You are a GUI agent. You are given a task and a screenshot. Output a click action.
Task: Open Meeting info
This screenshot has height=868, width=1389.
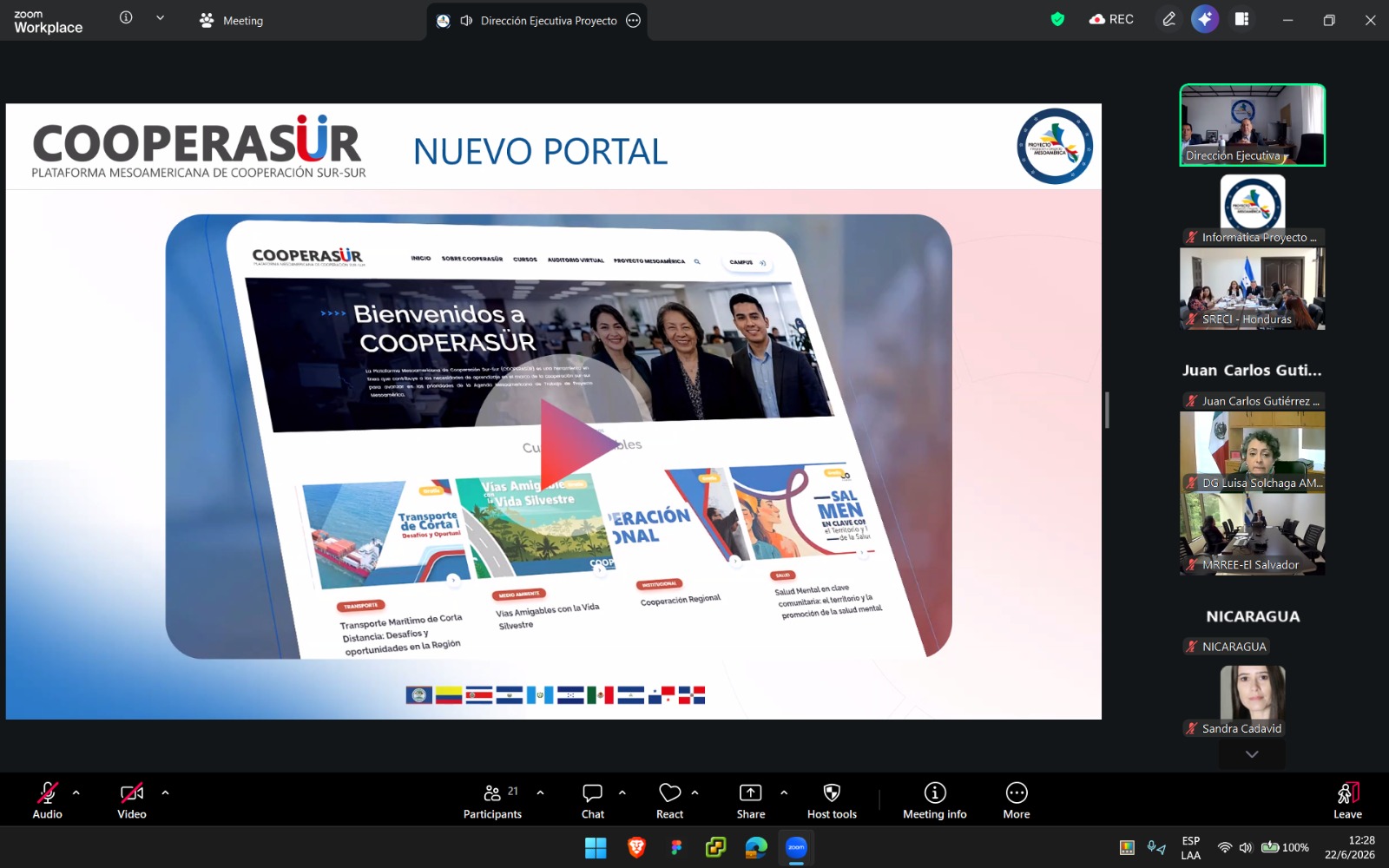[935, 800]
